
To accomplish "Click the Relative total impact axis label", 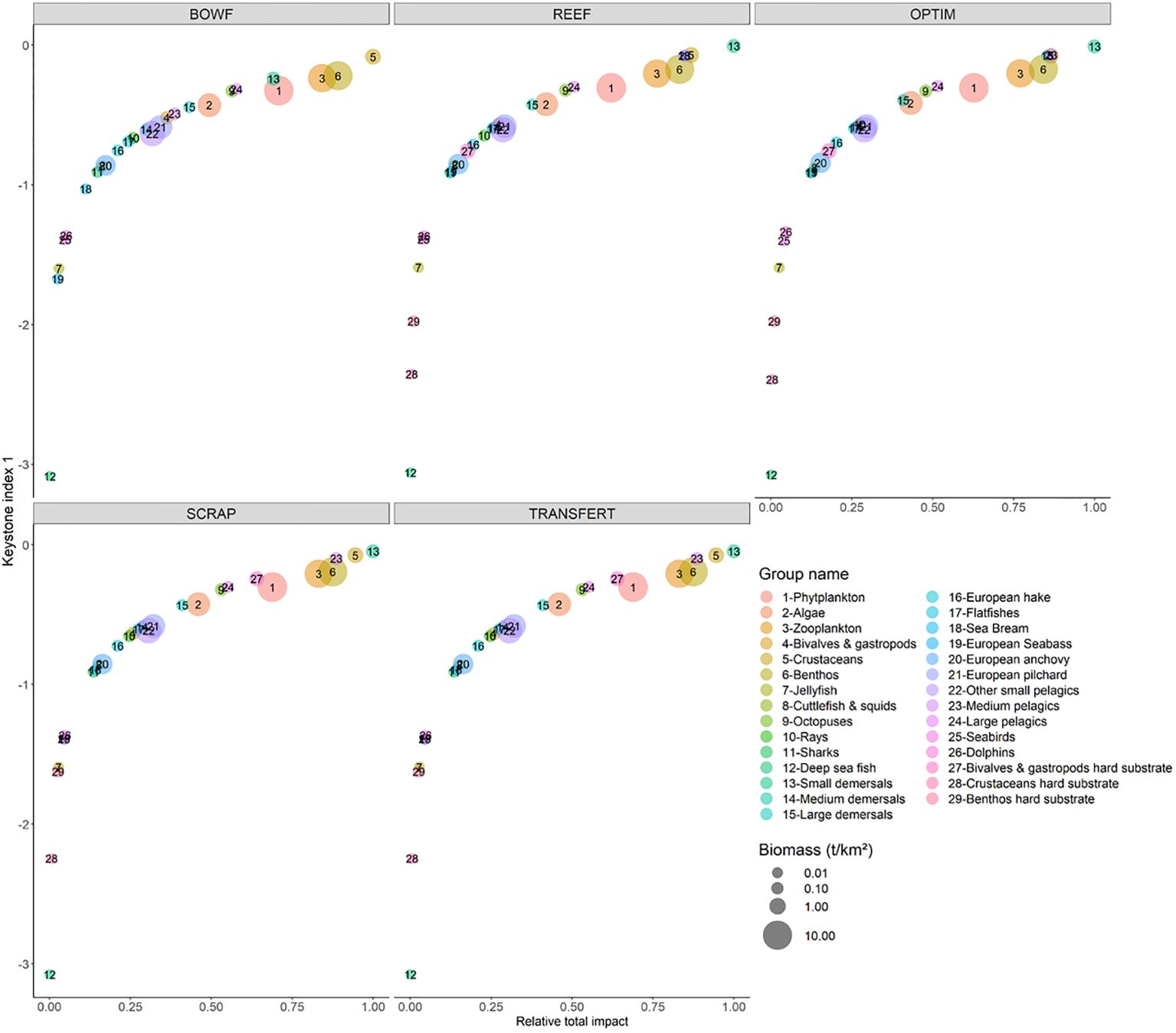I will [x=572, y=1022].
